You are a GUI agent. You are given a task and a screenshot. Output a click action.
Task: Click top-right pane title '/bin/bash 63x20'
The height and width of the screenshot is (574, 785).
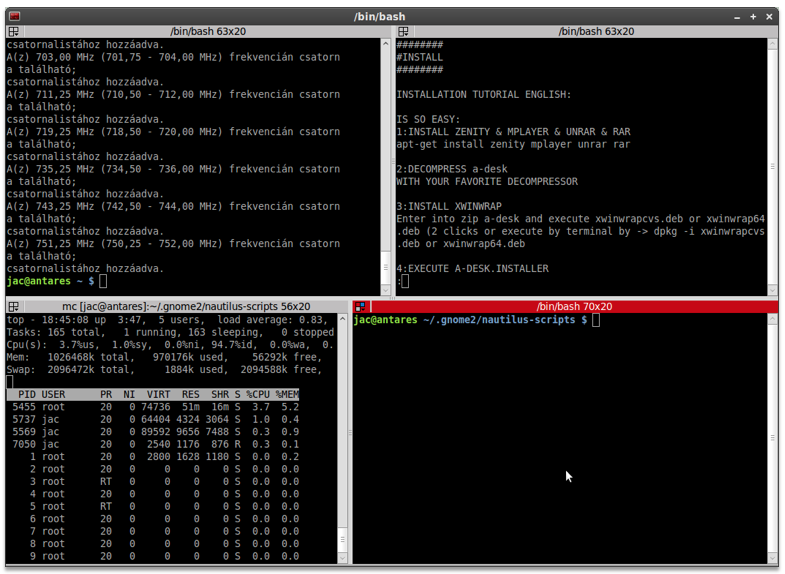click(596, 32)
